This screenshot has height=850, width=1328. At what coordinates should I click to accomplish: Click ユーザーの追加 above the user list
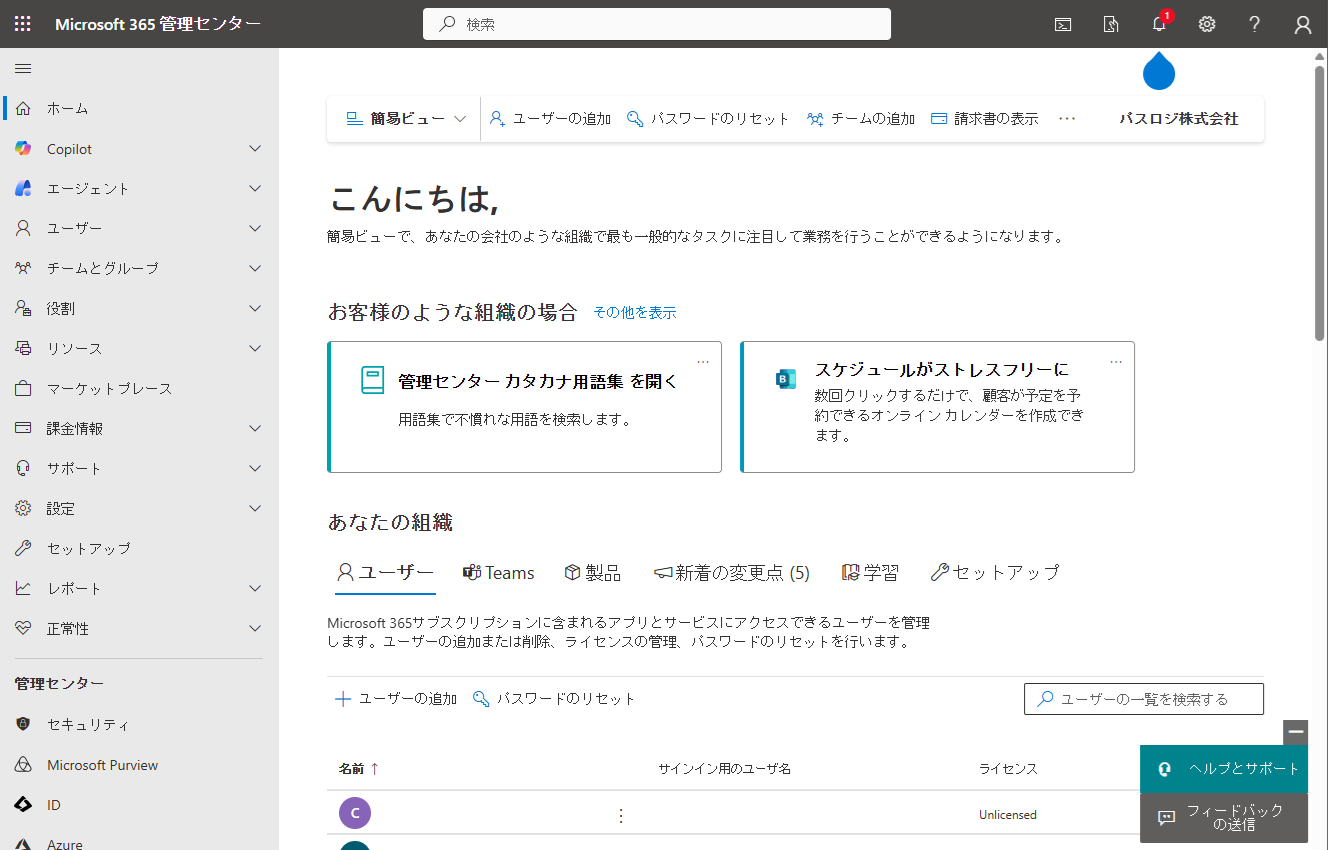point(395,699)
